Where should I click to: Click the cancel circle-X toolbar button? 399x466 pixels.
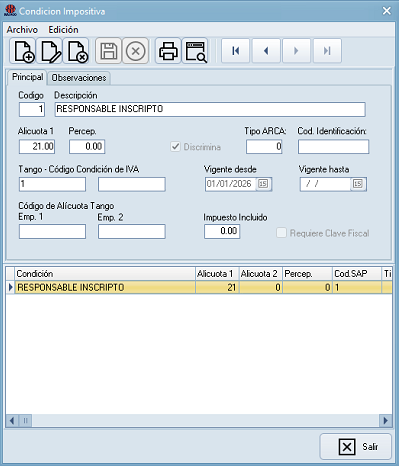click(x=135, y=51)
